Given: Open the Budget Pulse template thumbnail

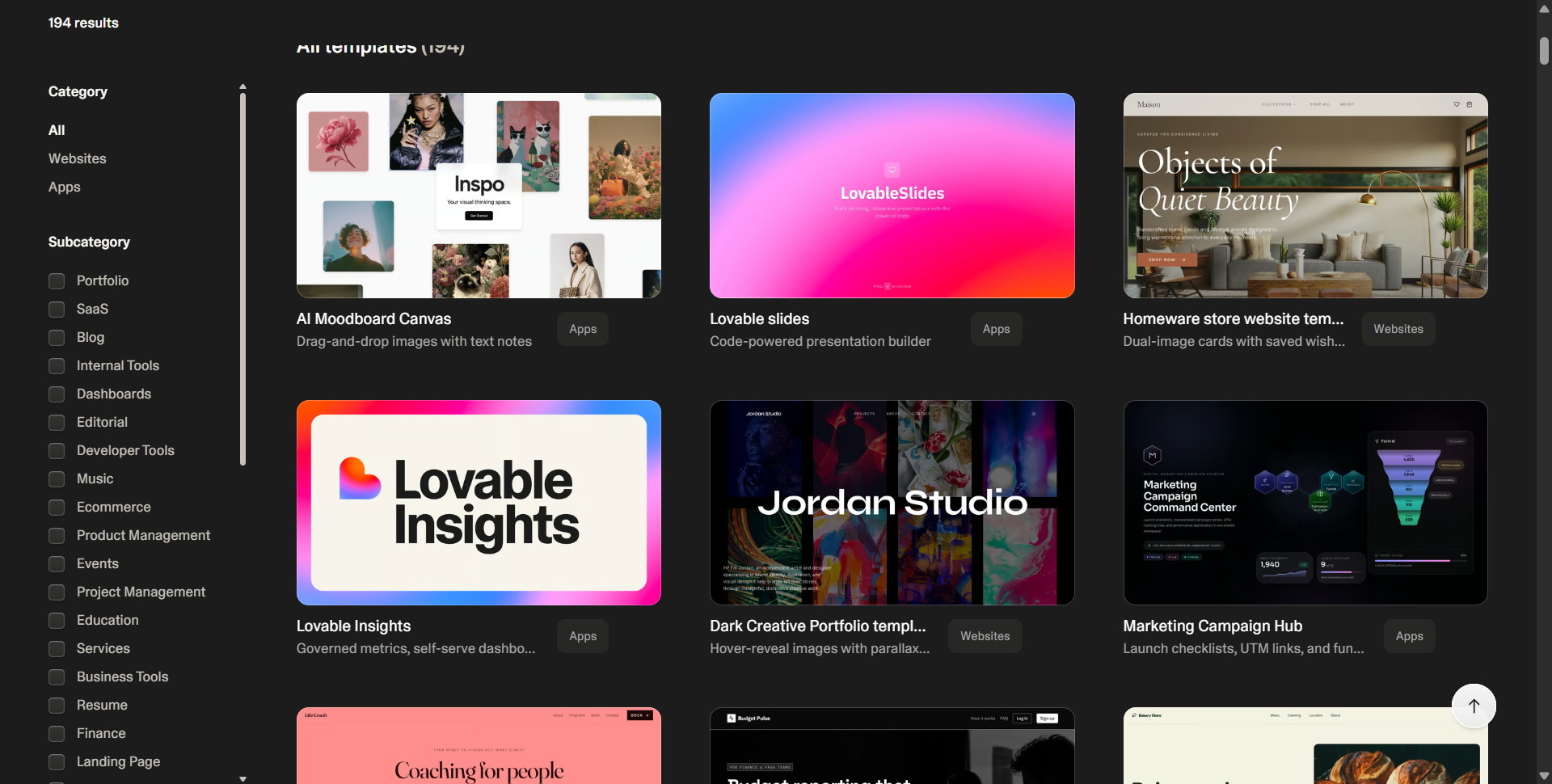Looking at the screenshot, I should [x=892, y=746].
